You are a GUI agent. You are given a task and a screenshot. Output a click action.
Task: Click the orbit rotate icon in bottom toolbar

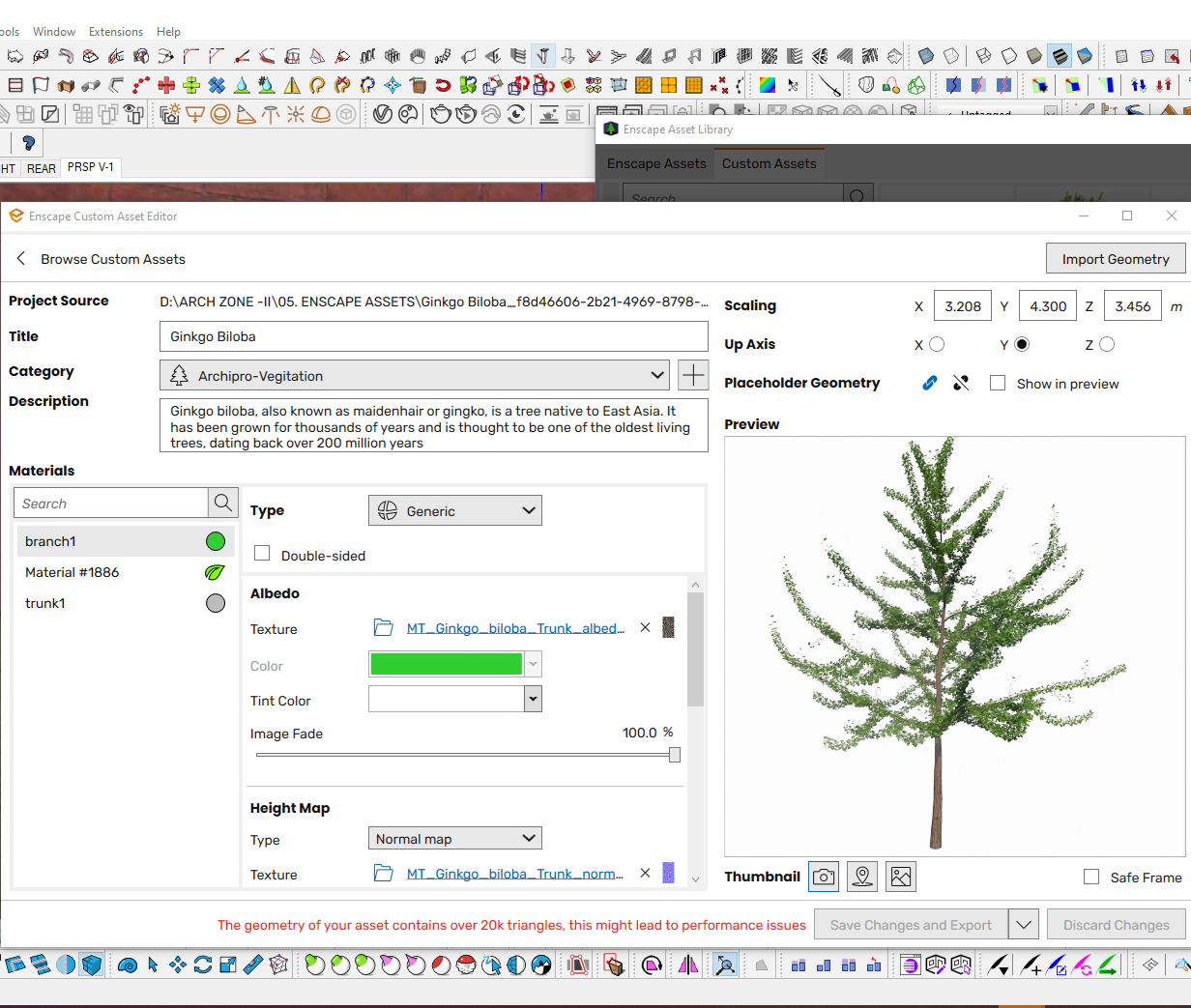tap(202, 965)
